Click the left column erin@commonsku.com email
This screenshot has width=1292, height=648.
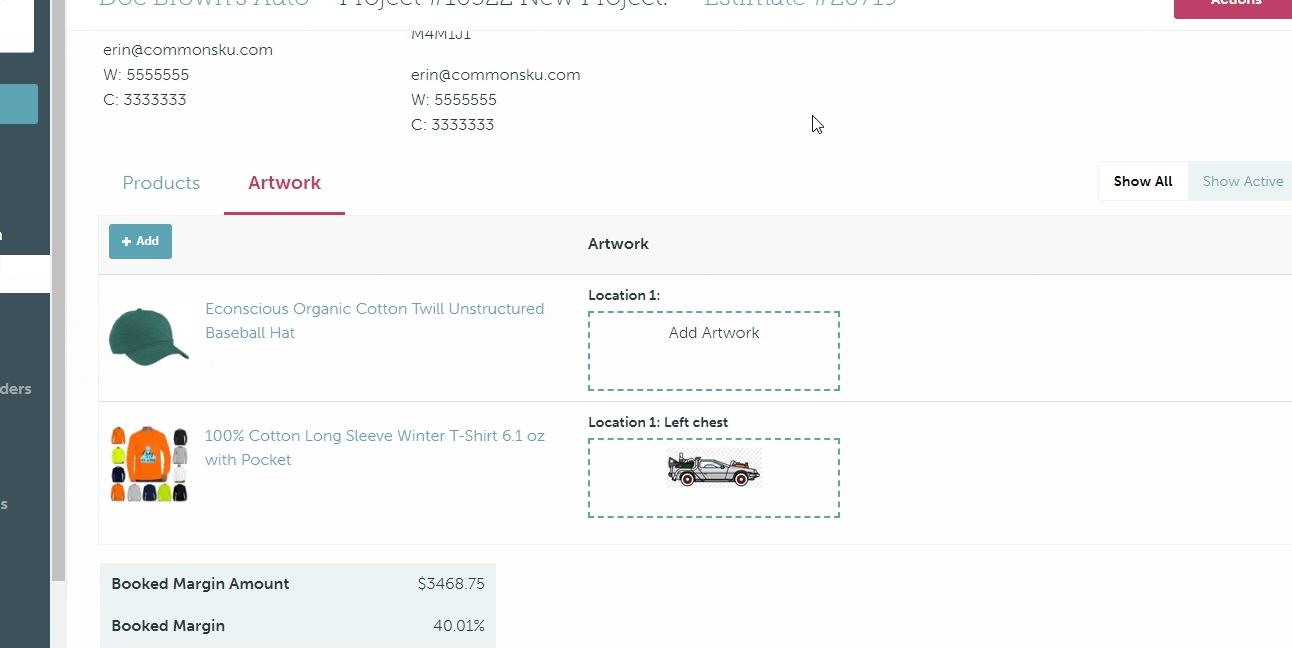188,50
